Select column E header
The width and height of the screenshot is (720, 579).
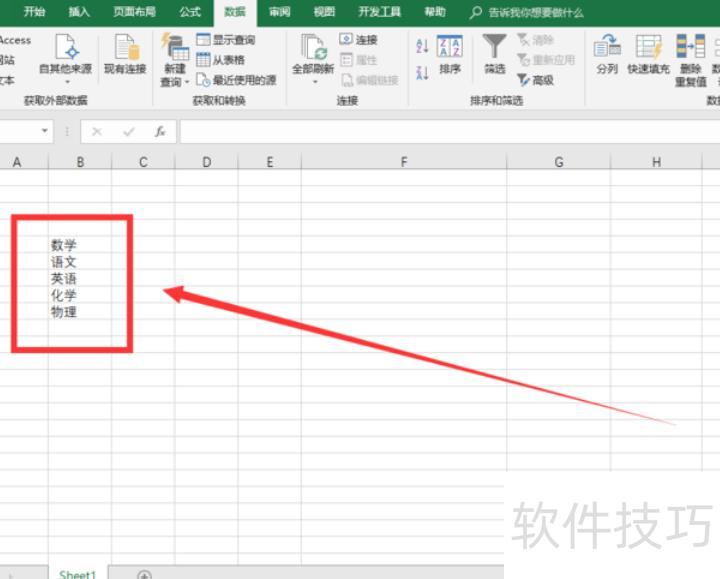pyautogui.click(x=270, y=162)
